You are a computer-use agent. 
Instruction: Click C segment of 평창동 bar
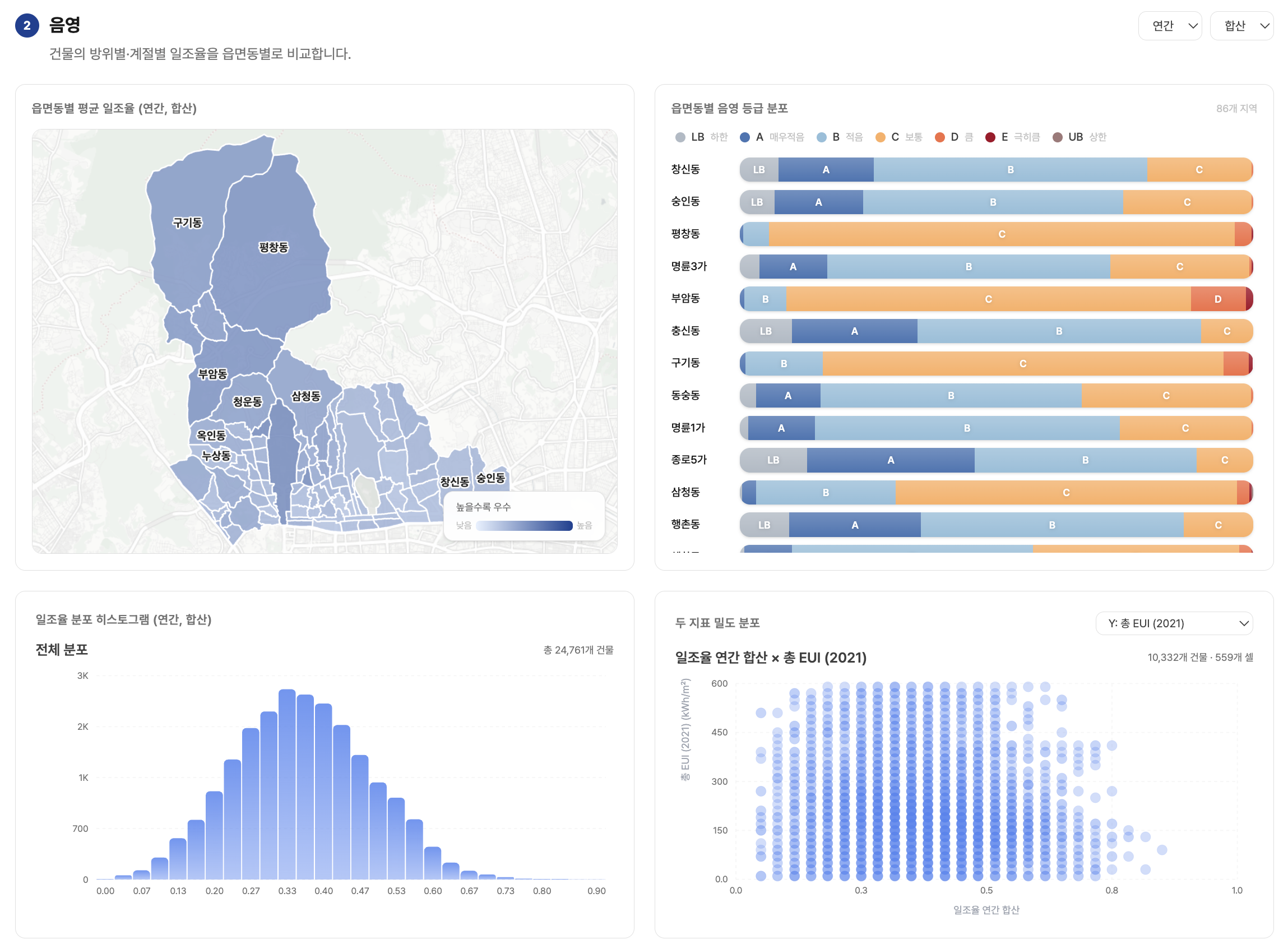pyautogui.click(x=1000, y=234)
